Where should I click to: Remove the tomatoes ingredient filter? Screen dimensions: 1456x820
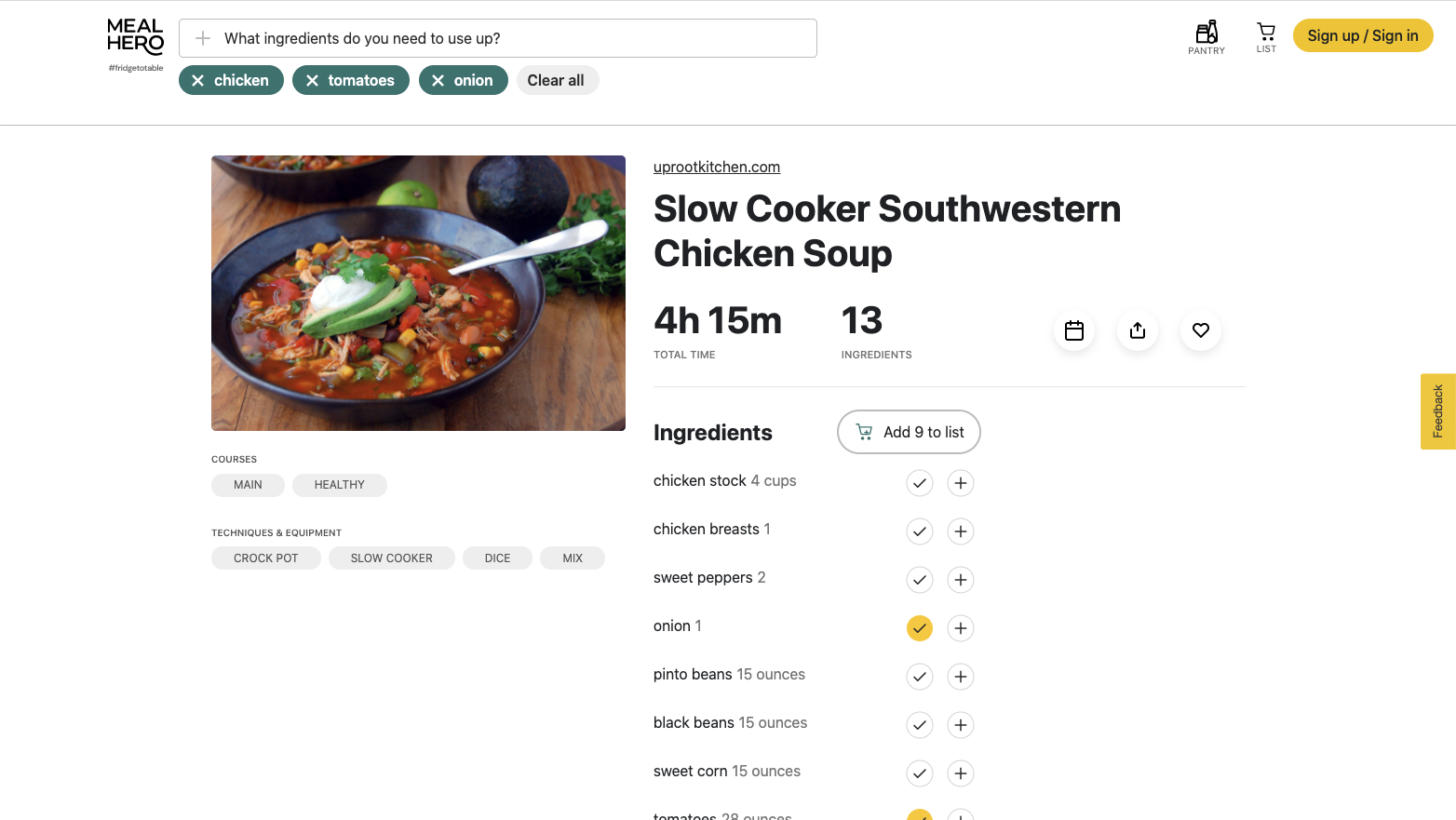pyautogui.click(x=313, y=81)
